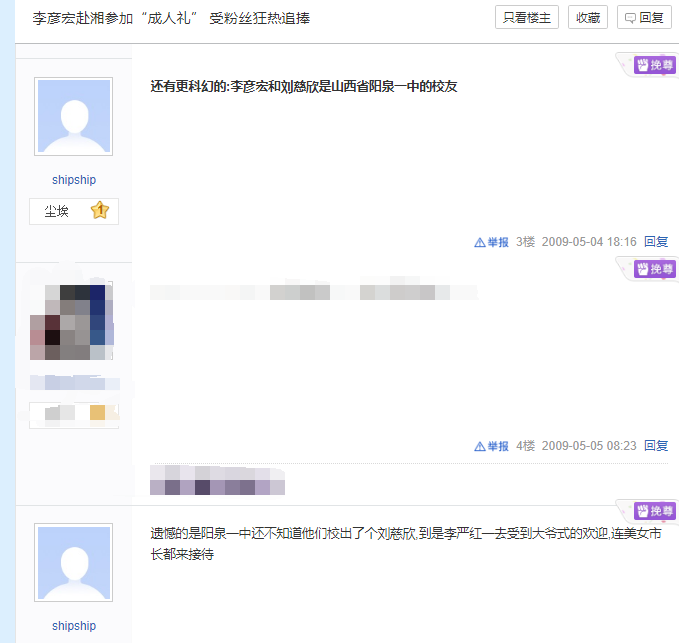Click purple 挽尊 badge on bottom post
Image resolution: width=679 pixels, height=643 pixels.
pyautogui.click(x=654, y=511)
